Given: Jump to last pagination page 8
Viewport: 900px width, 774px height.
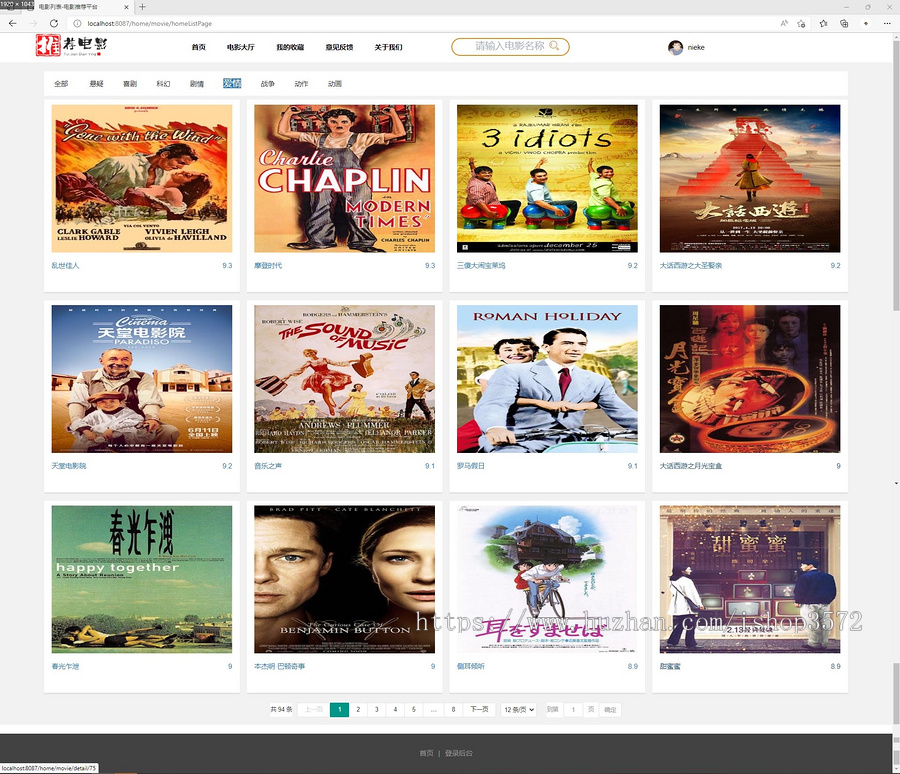Looking at the screenshot, I should 453,710.
